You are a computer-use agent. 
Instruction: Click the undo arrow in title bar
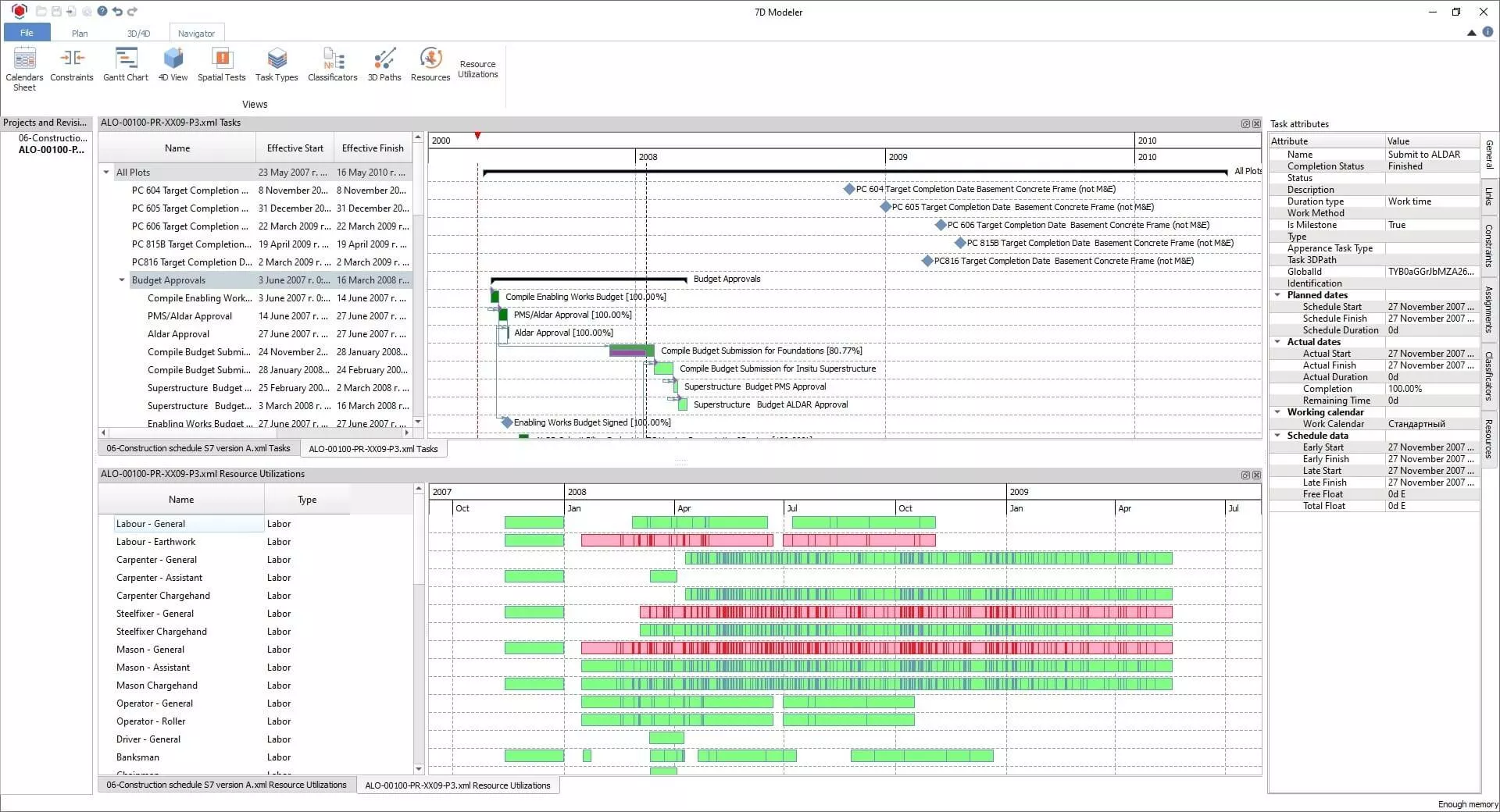tap(117, 12)
